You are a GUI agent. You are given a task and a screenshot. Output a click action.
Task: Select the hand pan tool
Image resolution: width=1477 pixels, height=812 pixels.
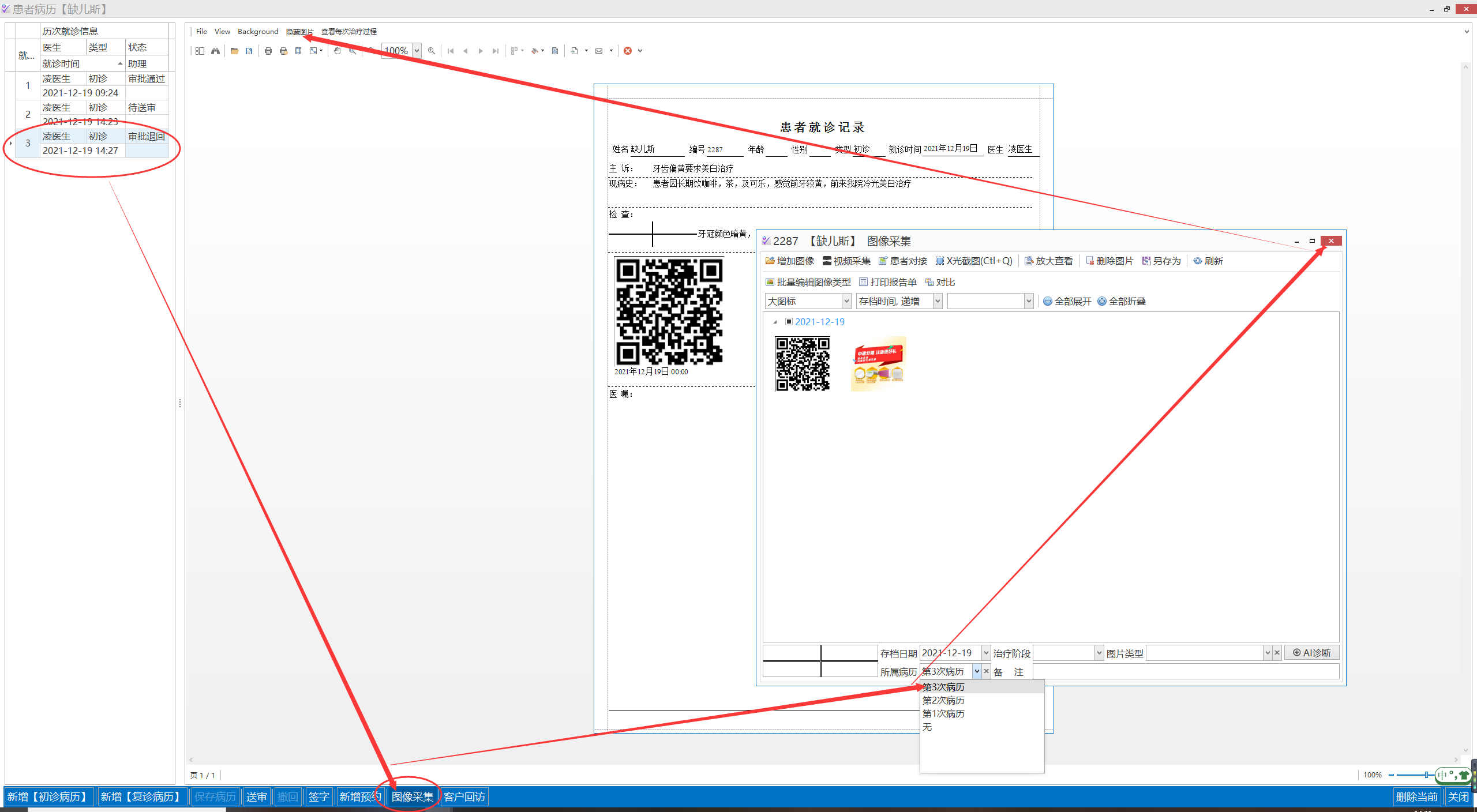point(338,51)
